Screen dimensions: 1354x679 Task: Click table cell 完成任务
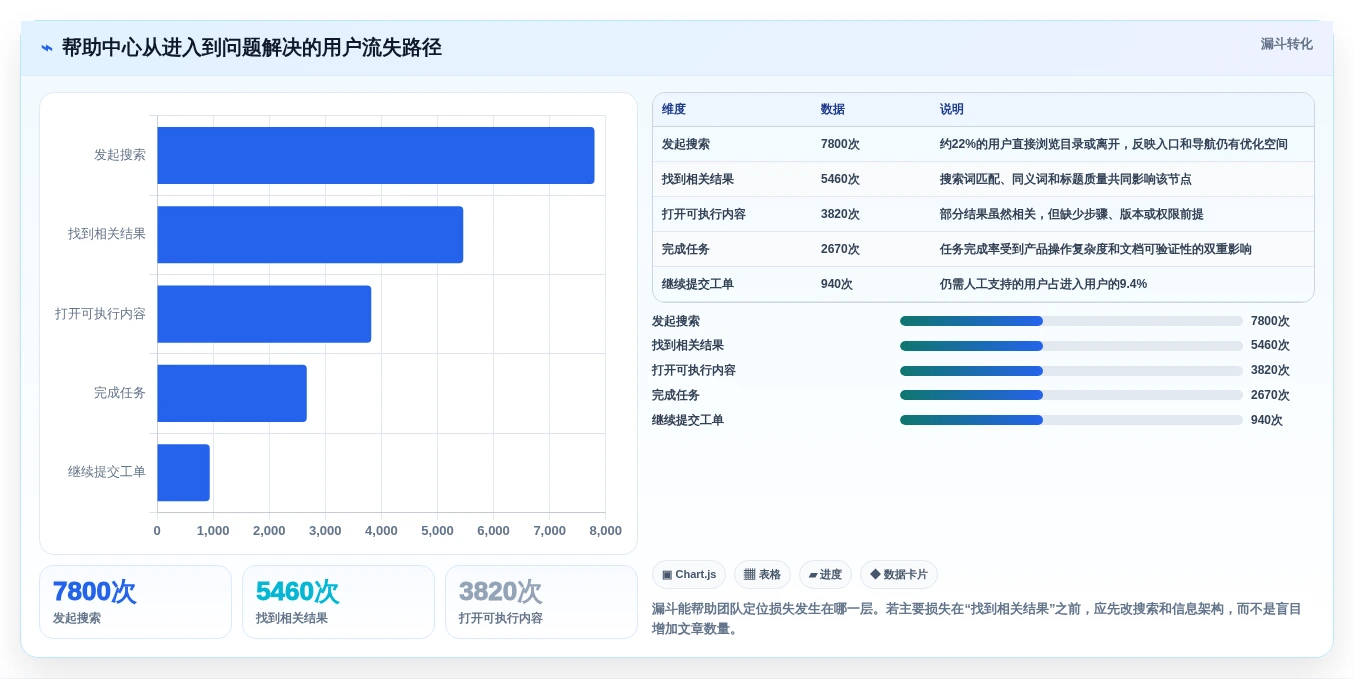pyautogui.click(x=686, y=249)
